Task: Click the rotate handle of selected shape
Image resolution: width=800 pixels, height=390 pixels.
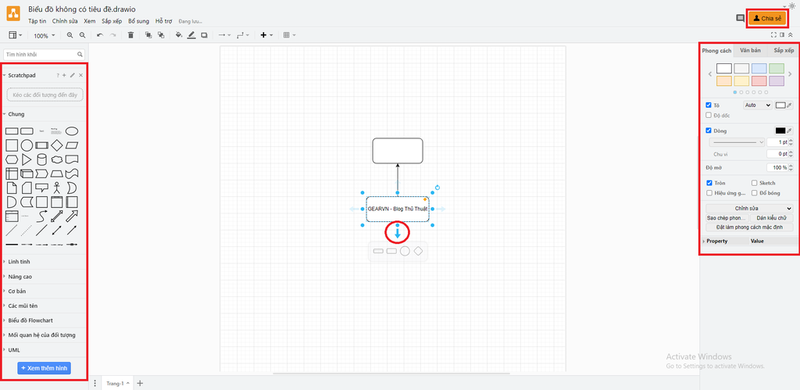Action: coord(437,188)
